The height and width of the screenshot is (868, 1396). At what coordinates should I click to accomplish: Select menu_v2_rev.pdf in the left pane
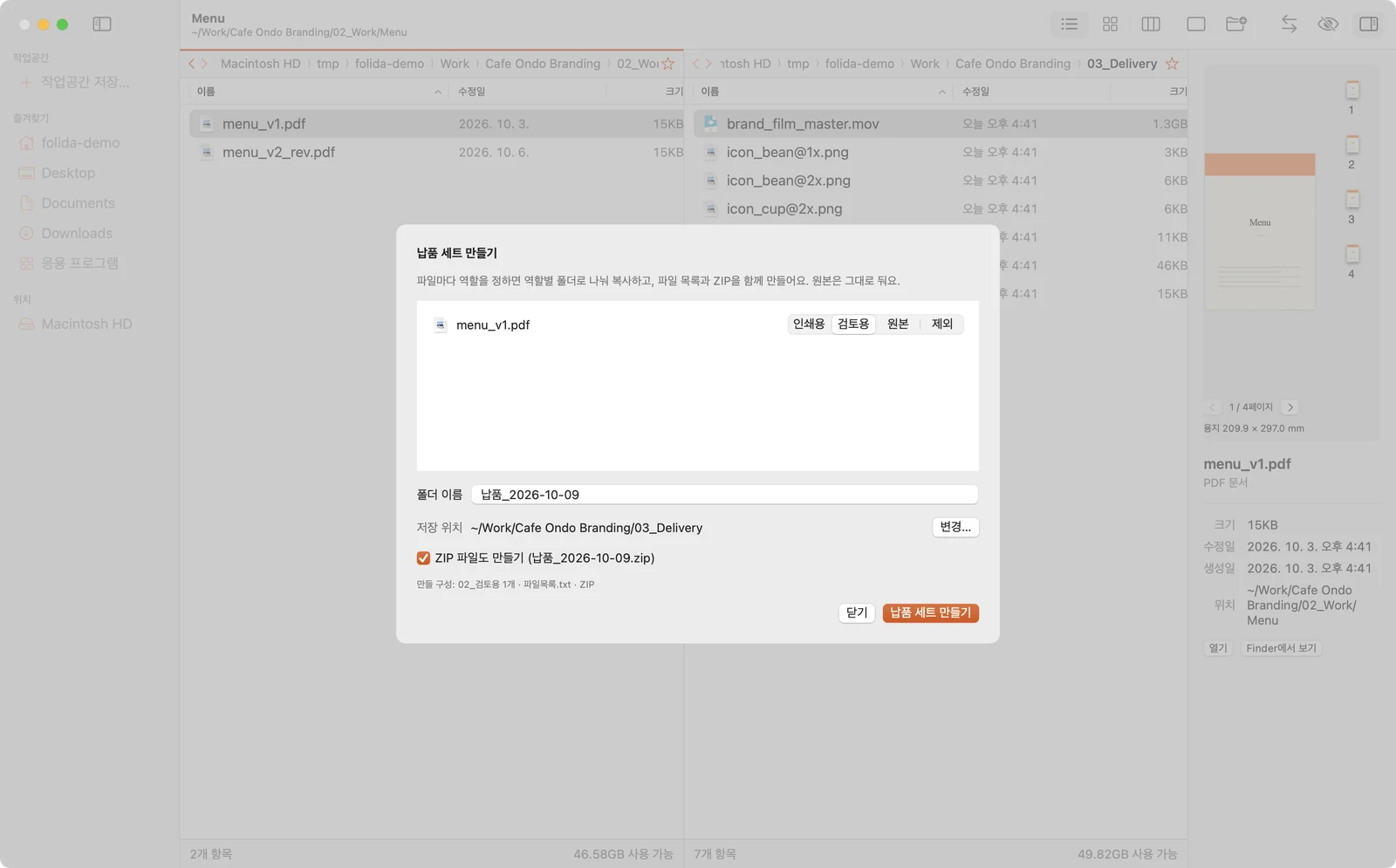(436, 153)
